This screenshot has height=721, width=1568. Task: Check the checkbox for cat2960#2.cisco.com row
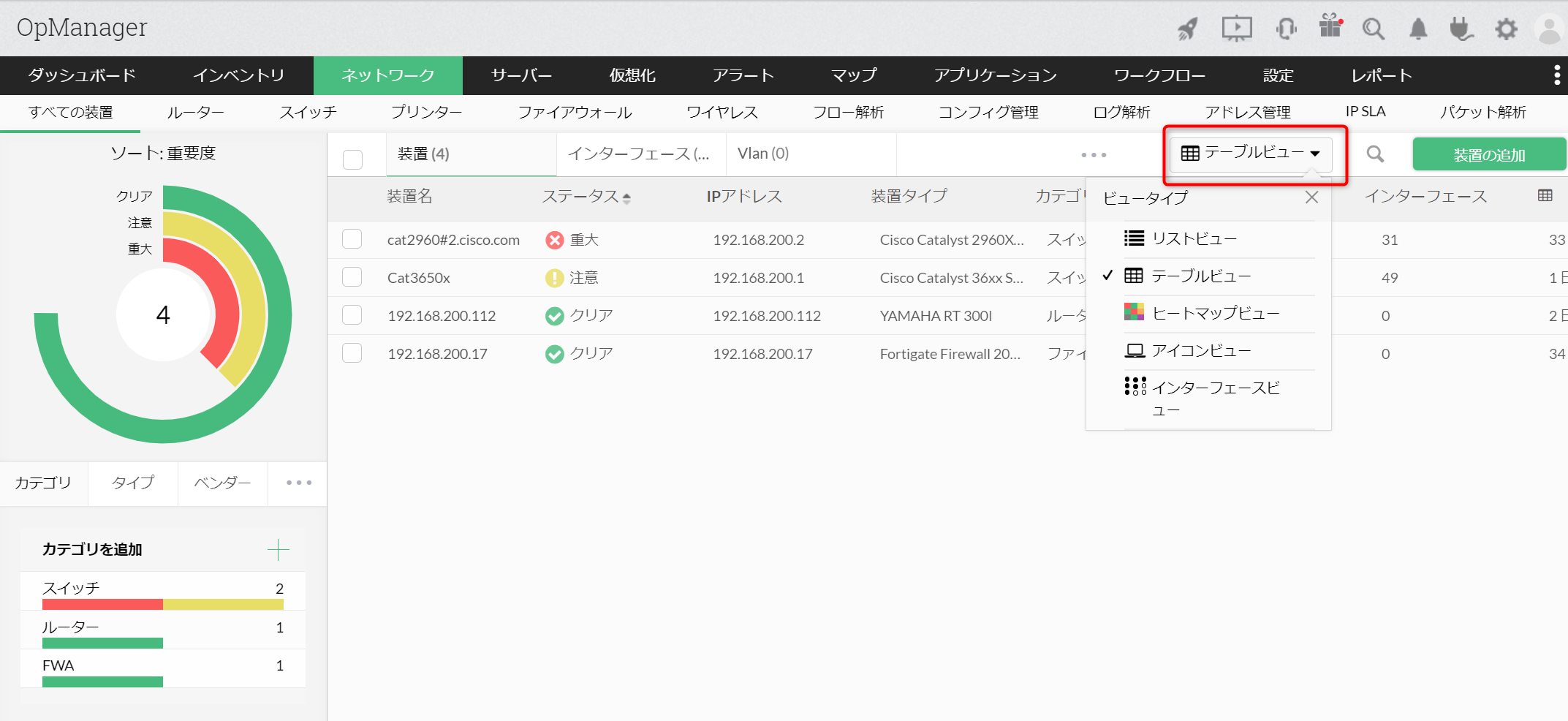[x=352, y=239]
